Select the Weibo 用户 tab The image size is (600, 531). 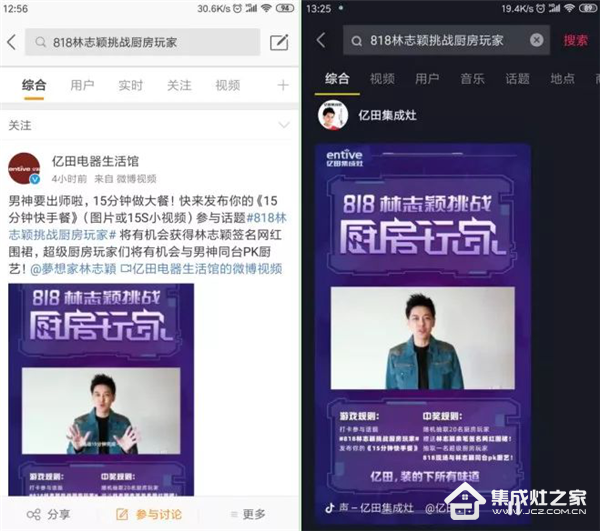coord(82,85)
